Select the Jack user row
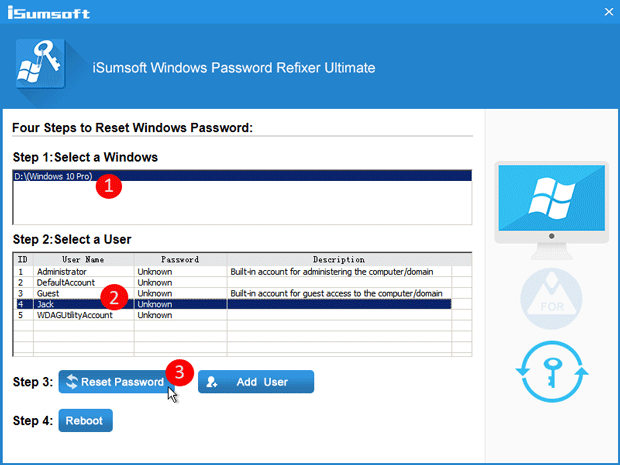 pyautogui.click(x=233, y=304)
